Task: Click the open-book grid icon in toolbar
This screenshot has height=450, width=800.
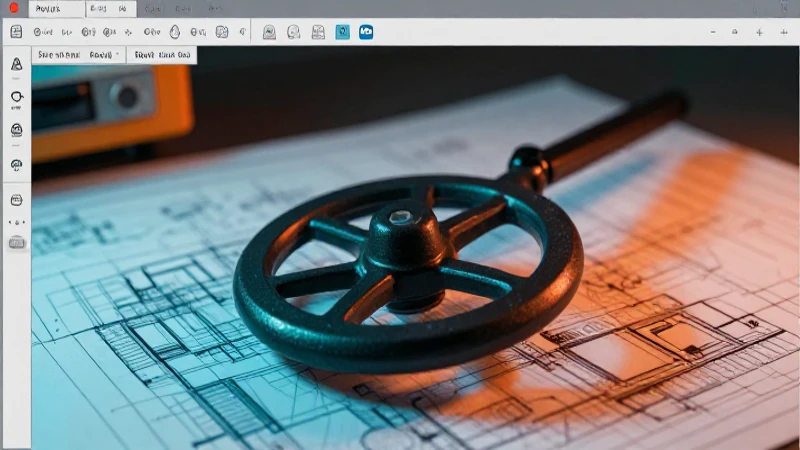Action: (x=318, y=32)
